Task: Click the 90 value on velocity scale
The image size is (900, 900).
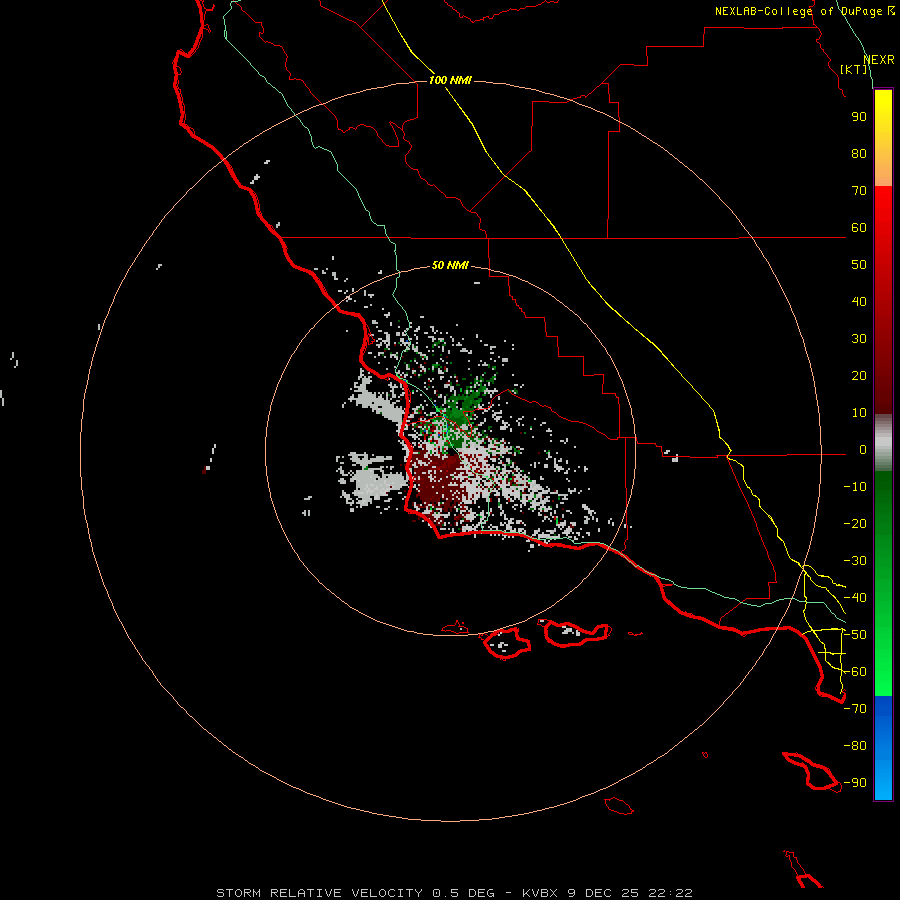Action: [x=859, y=117]
